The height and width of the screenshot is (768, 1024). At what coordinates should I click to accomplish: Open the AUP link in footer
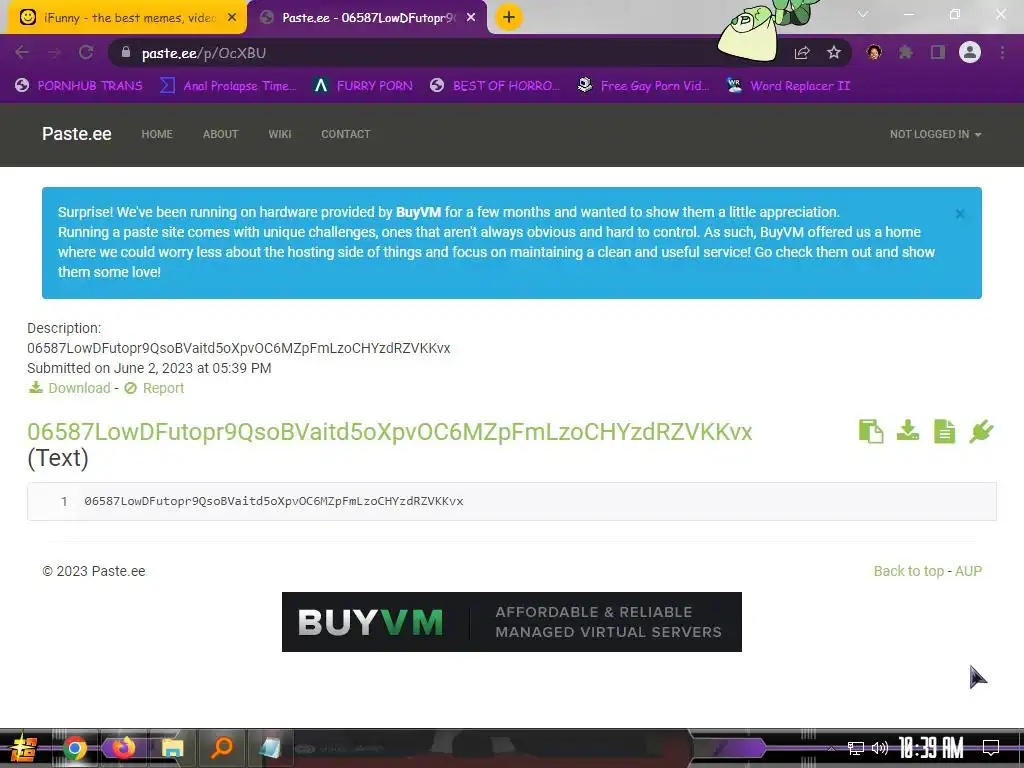pyautogui.click(x=968, y=571)
